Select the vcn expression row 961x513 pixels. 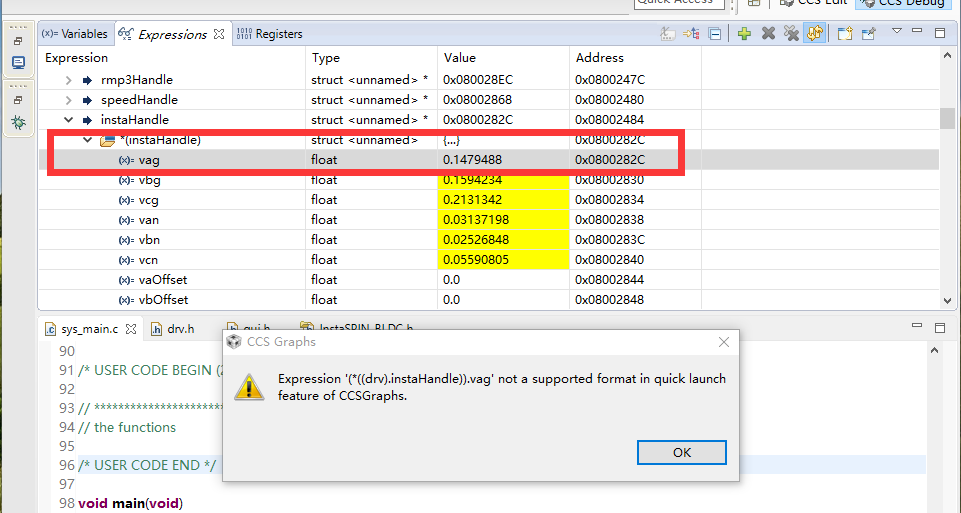click(x=488, y=260)
